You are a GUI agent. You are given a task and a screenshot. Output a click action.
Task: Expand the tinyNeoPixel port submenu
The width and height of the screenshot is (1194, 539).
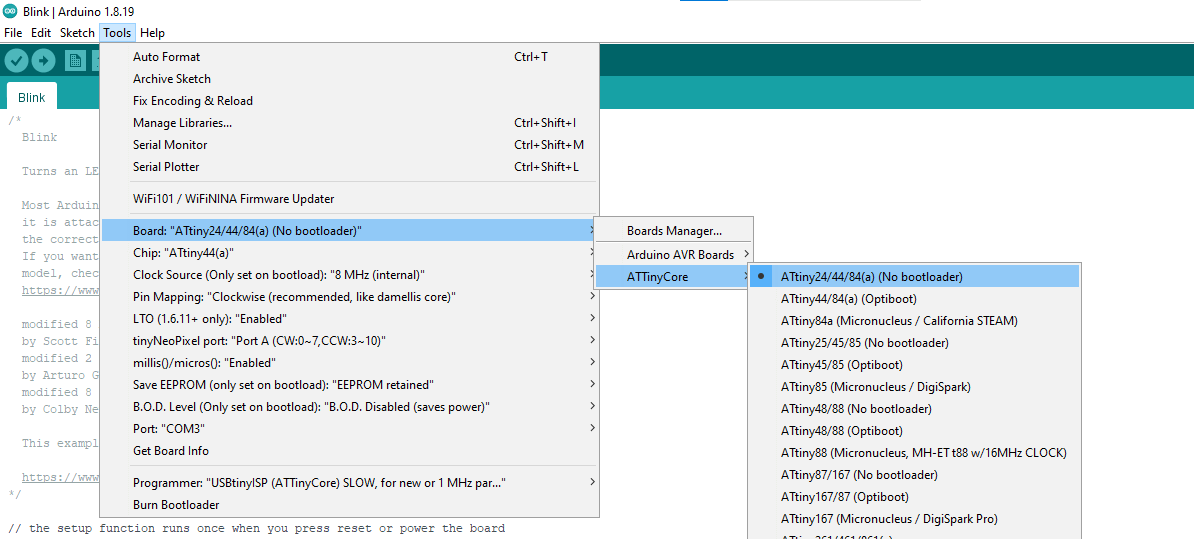coord(350,340)
